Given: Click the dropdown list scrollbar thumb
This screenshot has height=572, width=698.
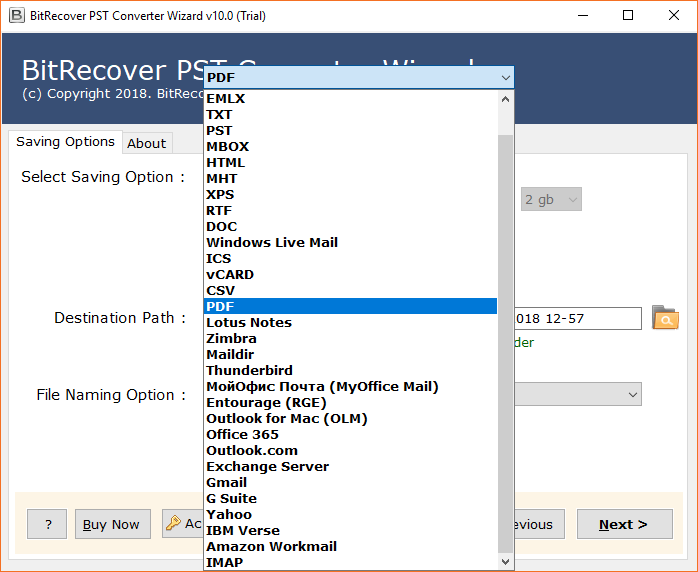Looking at the screenshot, I should click(x=505, y=343).
